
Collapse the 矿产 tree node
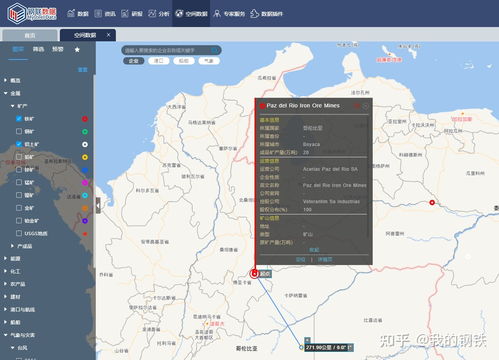coord(13,106)
